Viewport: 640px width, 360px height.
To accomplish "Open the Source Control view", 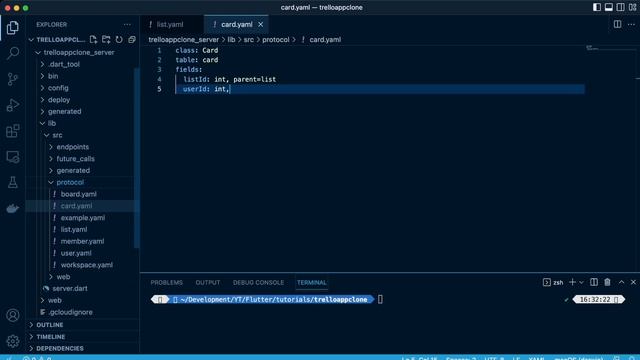I will pos(13,79).
